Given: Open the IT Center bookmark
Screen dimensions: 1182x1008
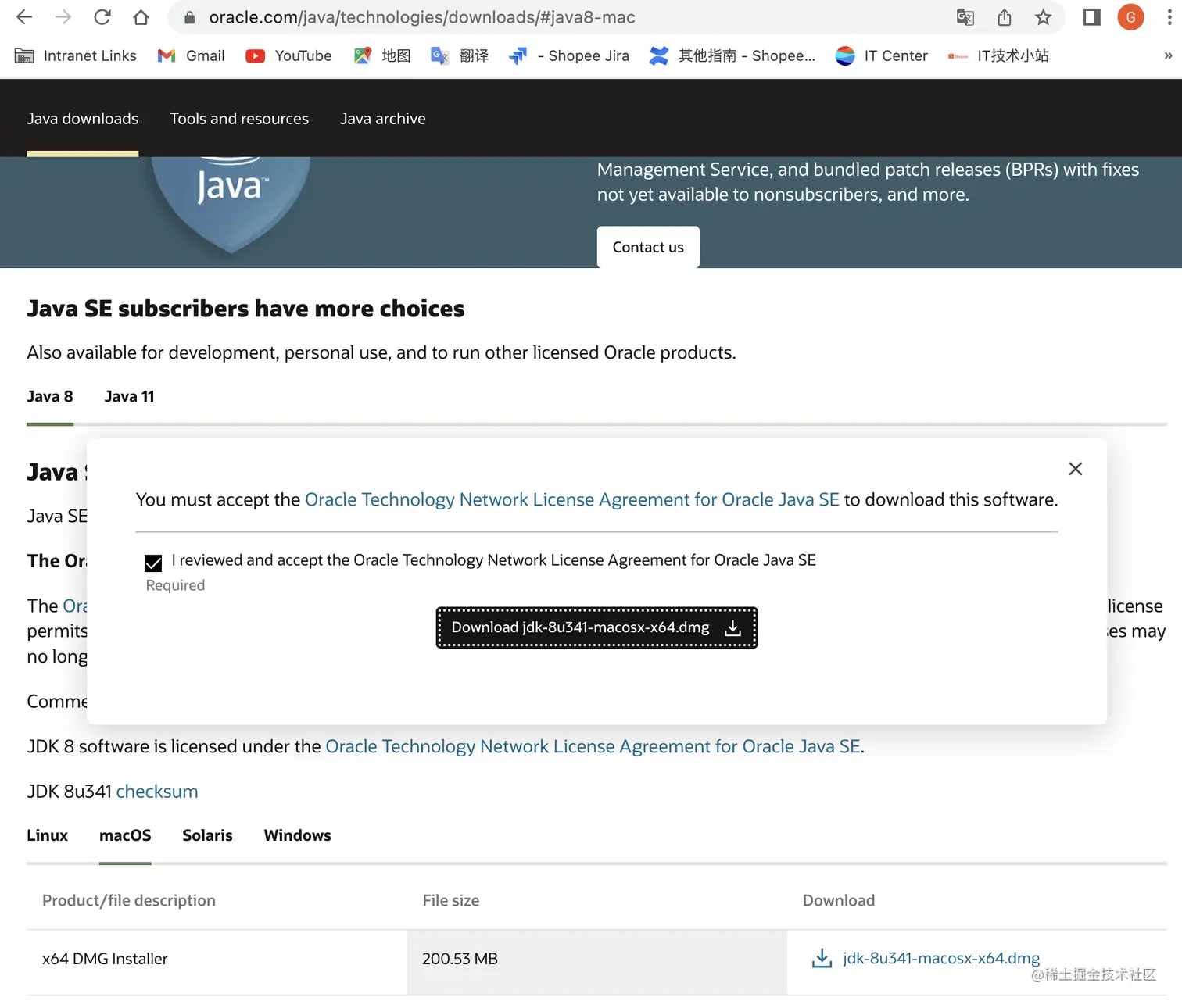Looking at the screenshot, I should pos(882,55).
